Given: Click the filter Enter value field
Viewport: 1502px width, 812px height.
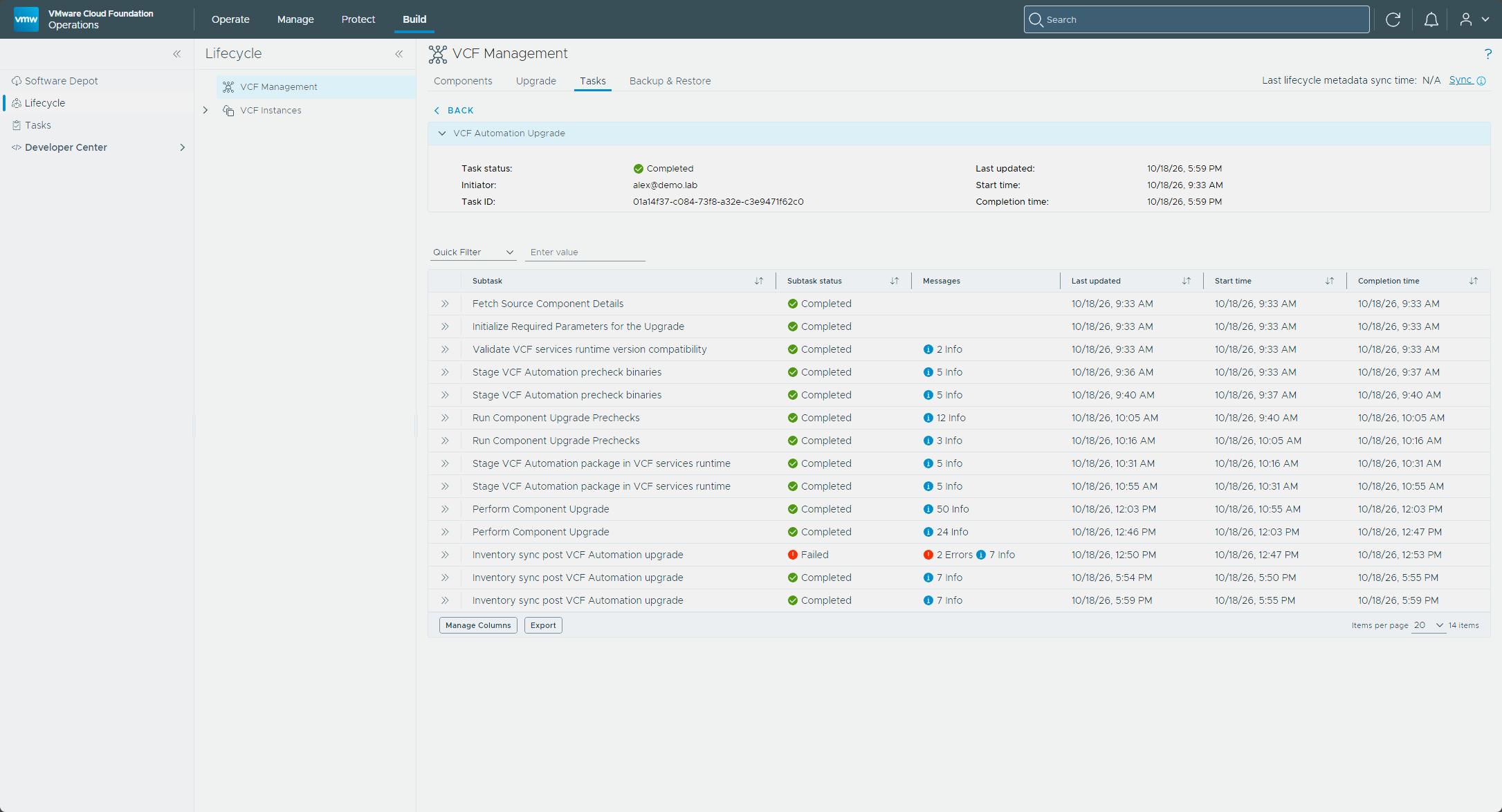Looking at the screenshot, I should 585,252.
